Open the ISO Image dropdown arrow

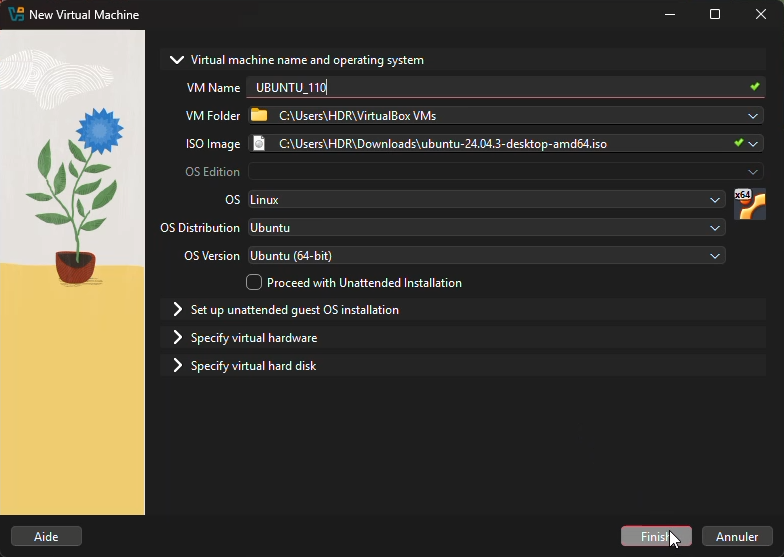[x=753, y=143]
